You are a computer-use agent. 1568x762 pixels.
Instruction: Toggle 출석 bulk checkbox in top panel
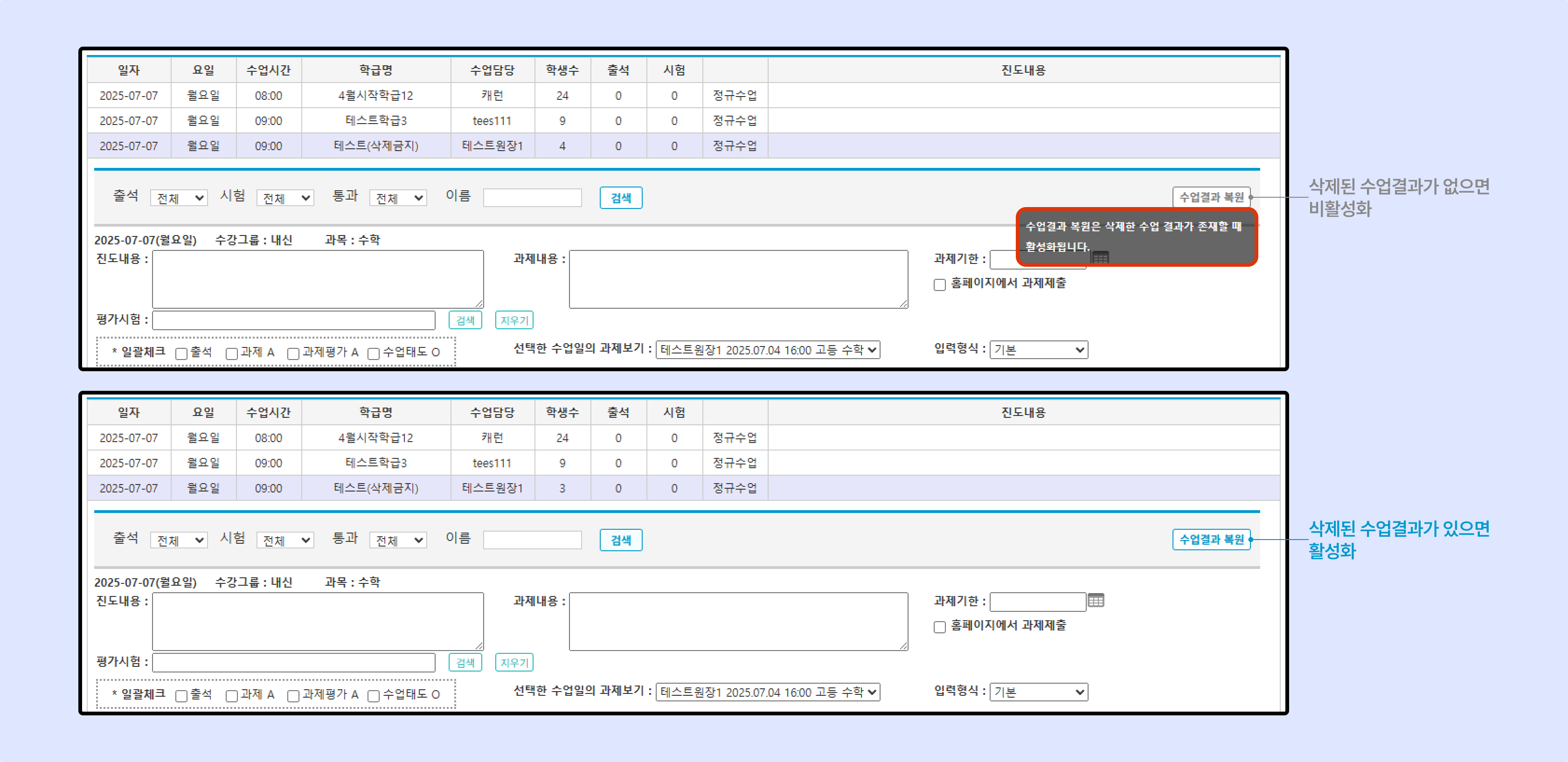(181, 353)
